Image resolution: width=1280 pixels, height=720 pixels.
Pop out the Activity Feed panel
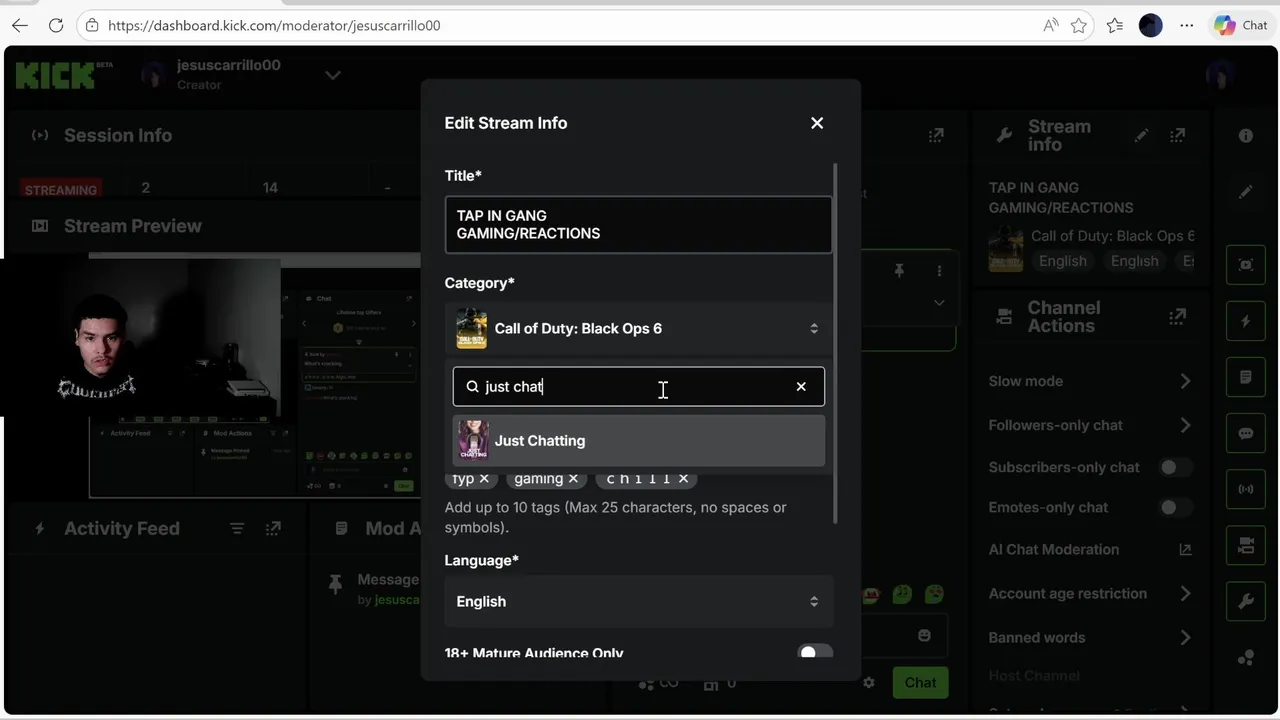[273, 528]
